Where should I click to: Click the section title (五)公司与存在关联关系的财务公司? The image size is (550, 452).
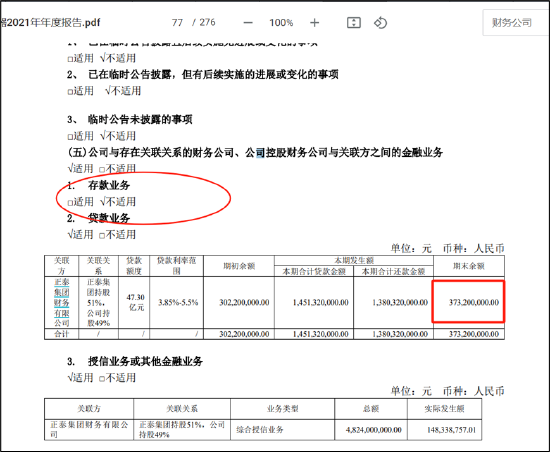point(255,153)
